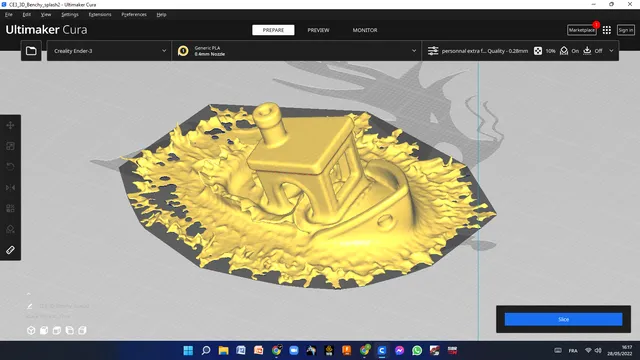
Task: Open the File menu
Action: [x=9, y=14]
